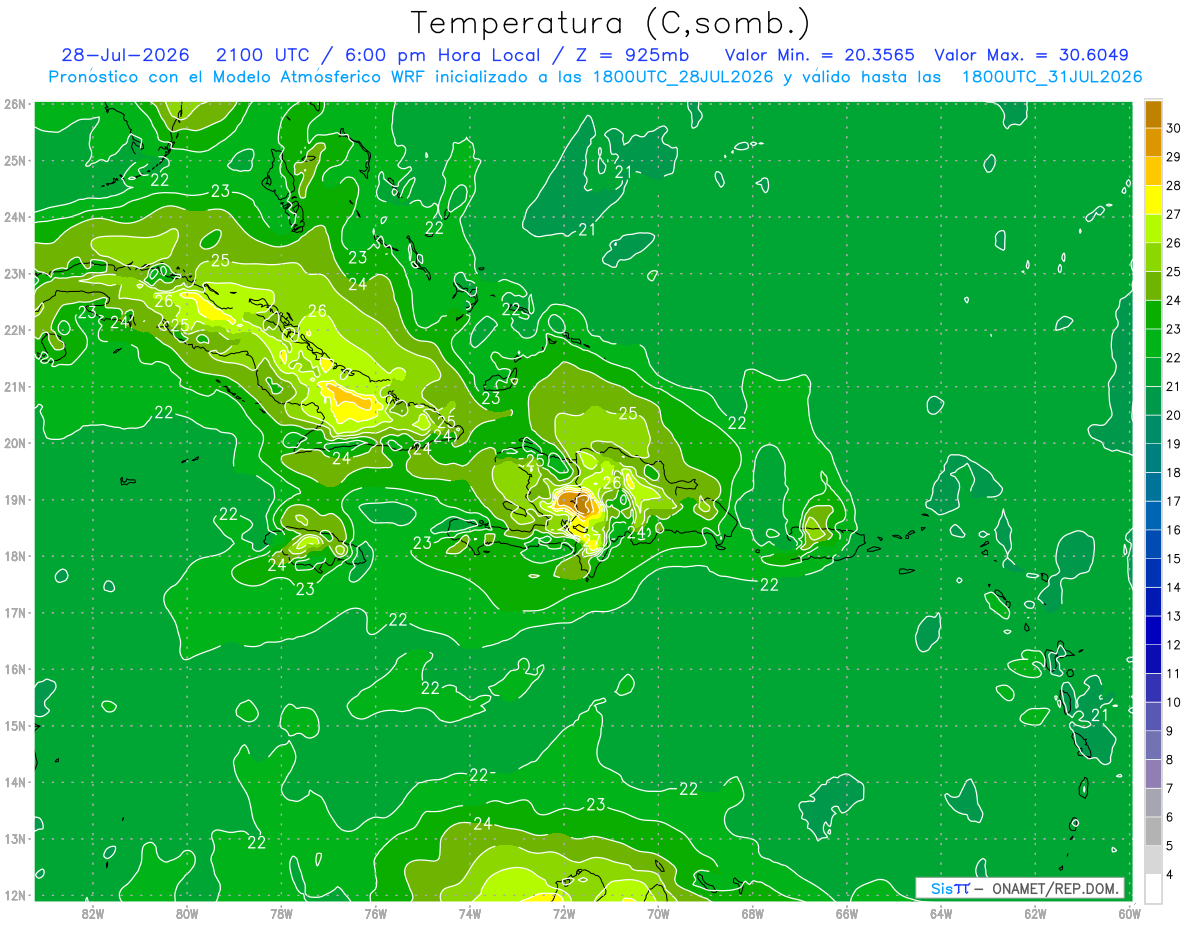Click the "SisTT" logo text
The image size is (1200, 927).
(x=950, y=889)
